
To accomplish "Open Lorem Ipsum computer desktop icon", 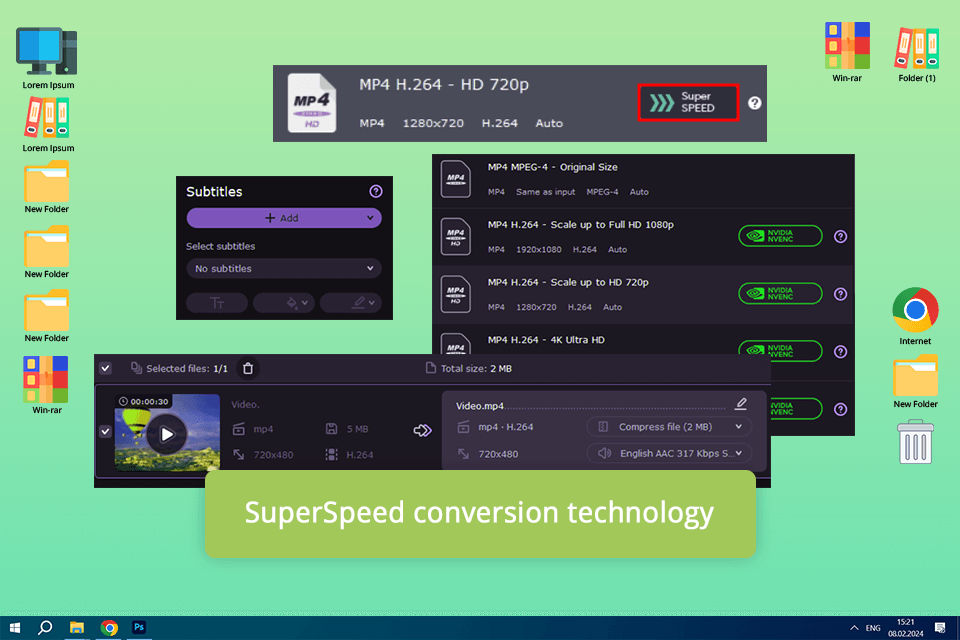I will click(x=48, y=58).
